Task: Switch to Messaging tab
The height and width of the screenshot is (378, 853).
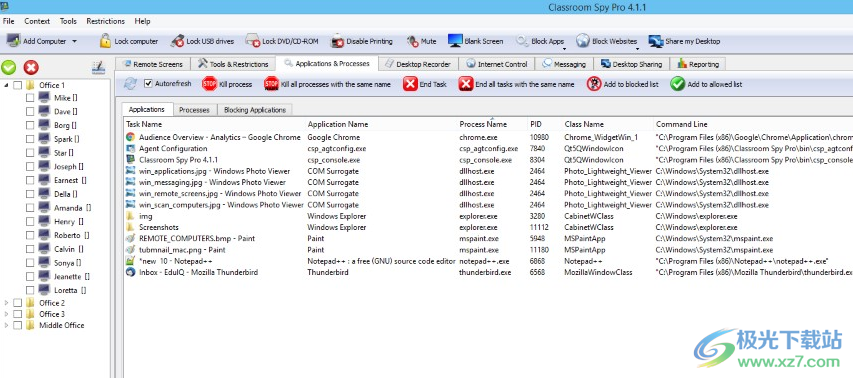Action: pyautogui.click(x=565, y=64)
